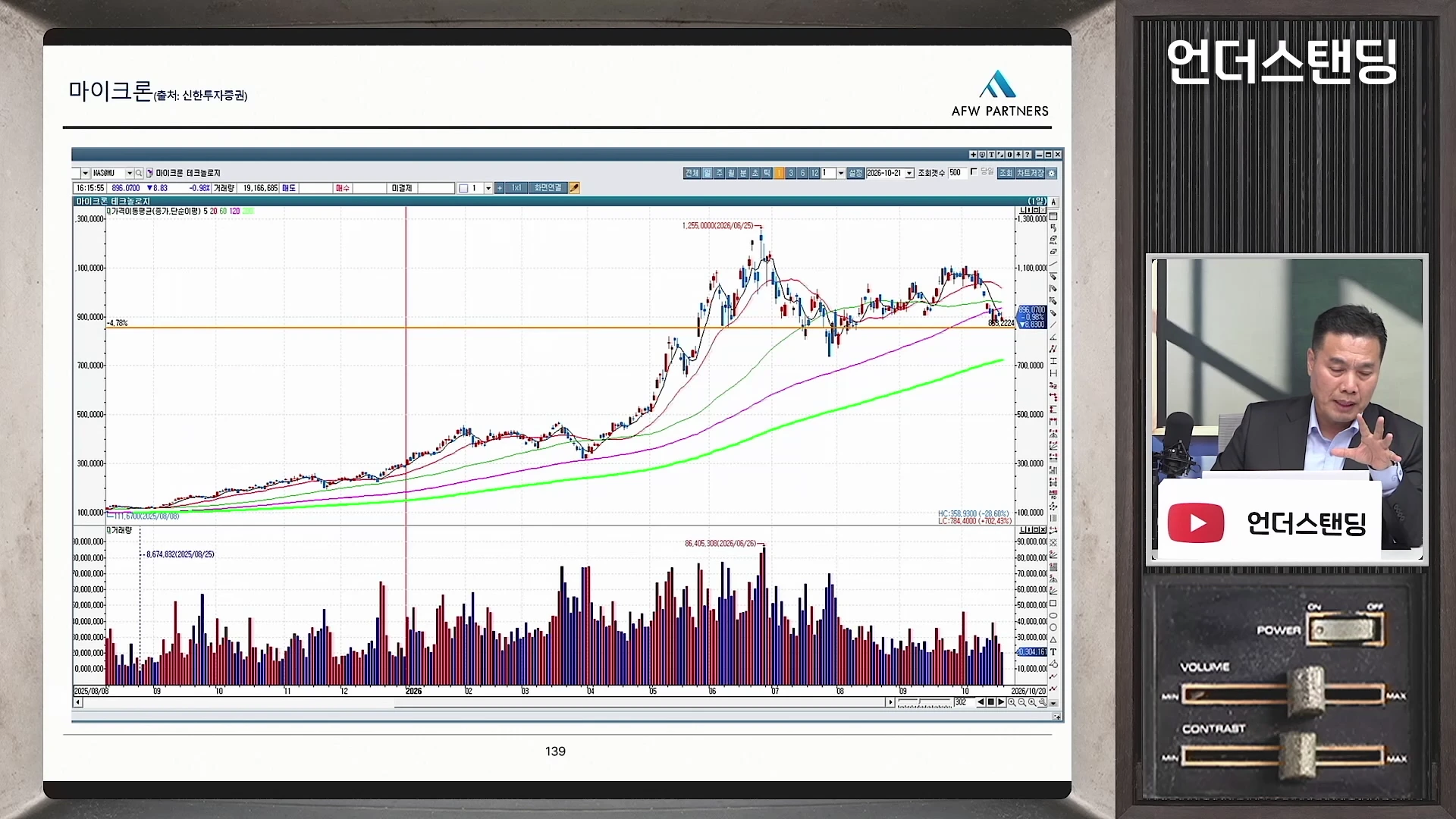Adjust the CONTRAST slider knob
Screen dimensions: 1456x819
click(1298, 756)
